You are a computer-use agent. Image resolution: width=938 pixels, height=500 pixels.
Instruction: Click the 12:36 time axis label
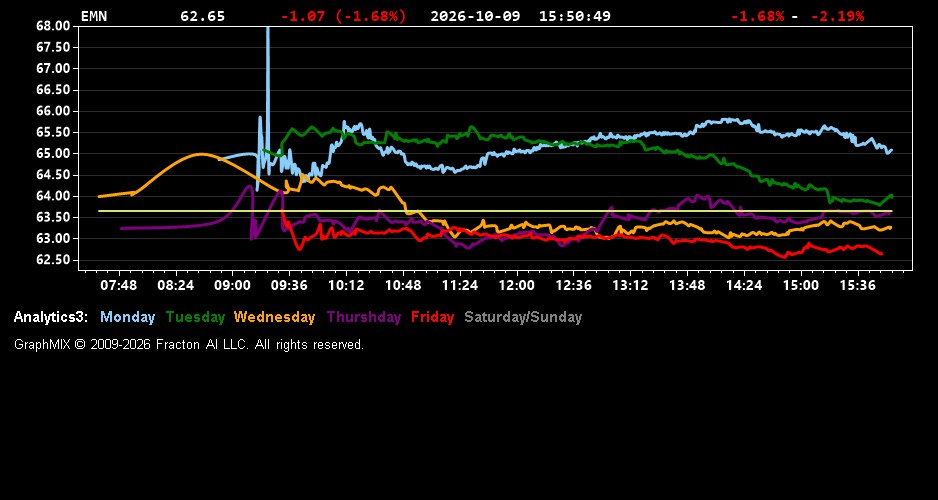pos(573,285)
